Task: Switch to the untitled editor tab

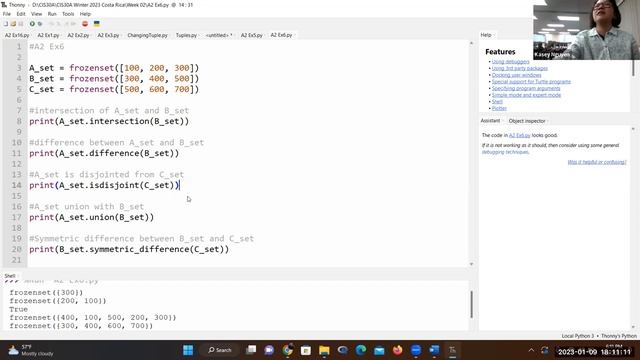Action: [219, 35]
